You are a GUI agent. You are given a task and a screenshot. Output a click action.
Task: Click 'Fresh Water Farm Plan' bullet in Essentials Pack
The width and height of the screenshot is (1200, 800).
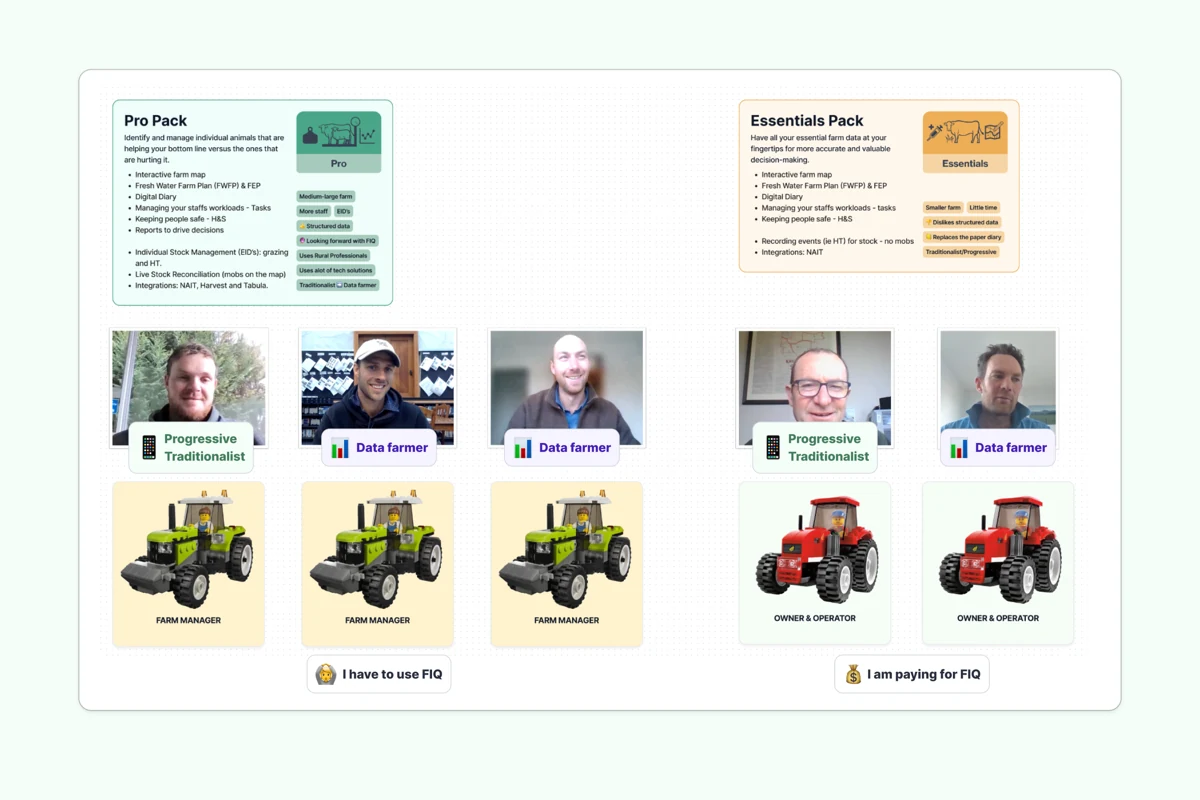(824, 186)
